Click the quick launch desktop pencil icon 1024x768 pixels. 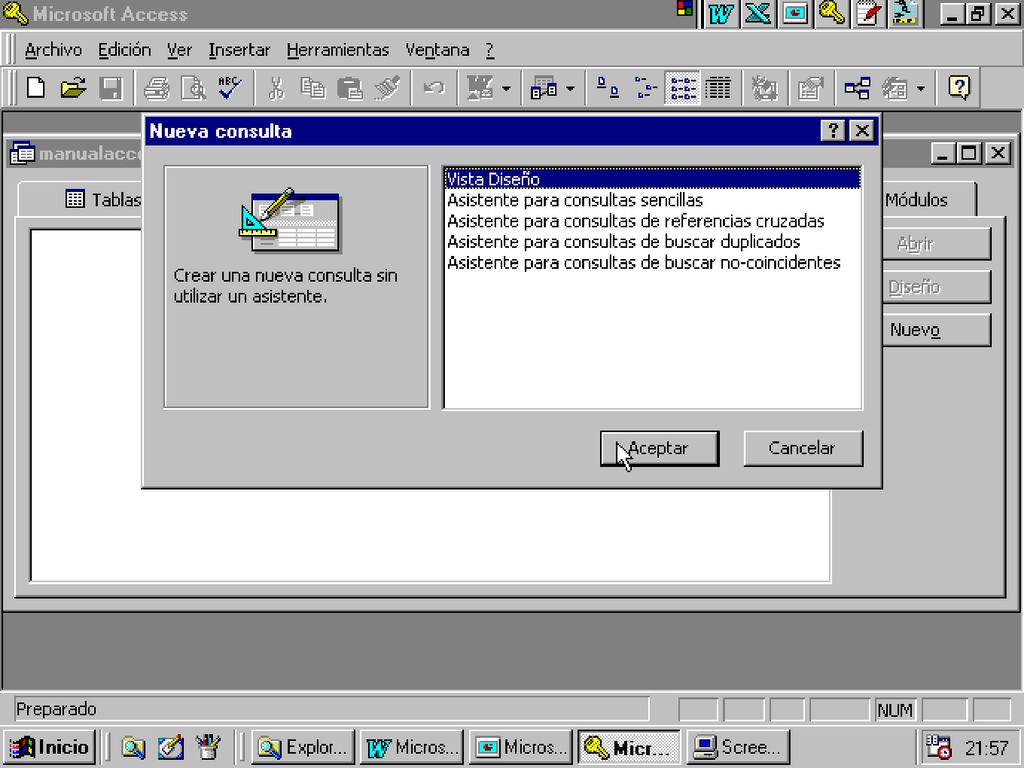click(x=170, y=747)
